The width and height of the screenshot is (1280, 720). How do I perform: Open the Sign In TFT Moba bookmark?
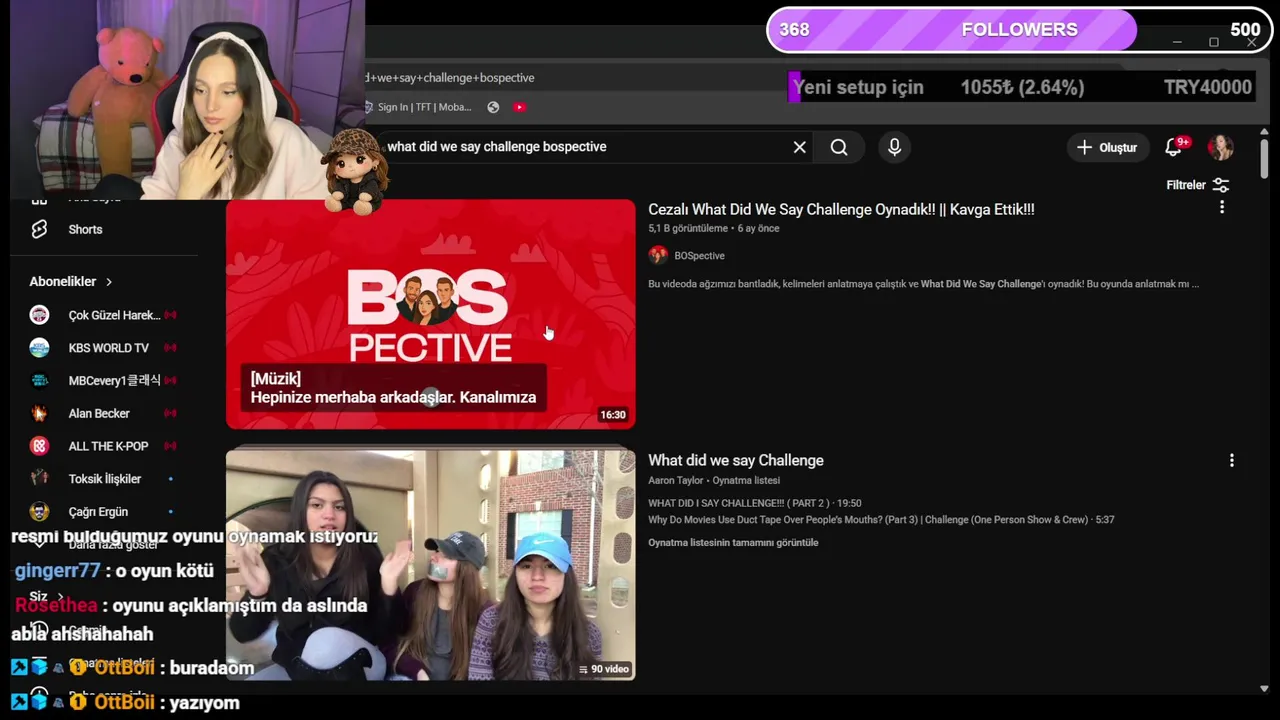(417, 107)
